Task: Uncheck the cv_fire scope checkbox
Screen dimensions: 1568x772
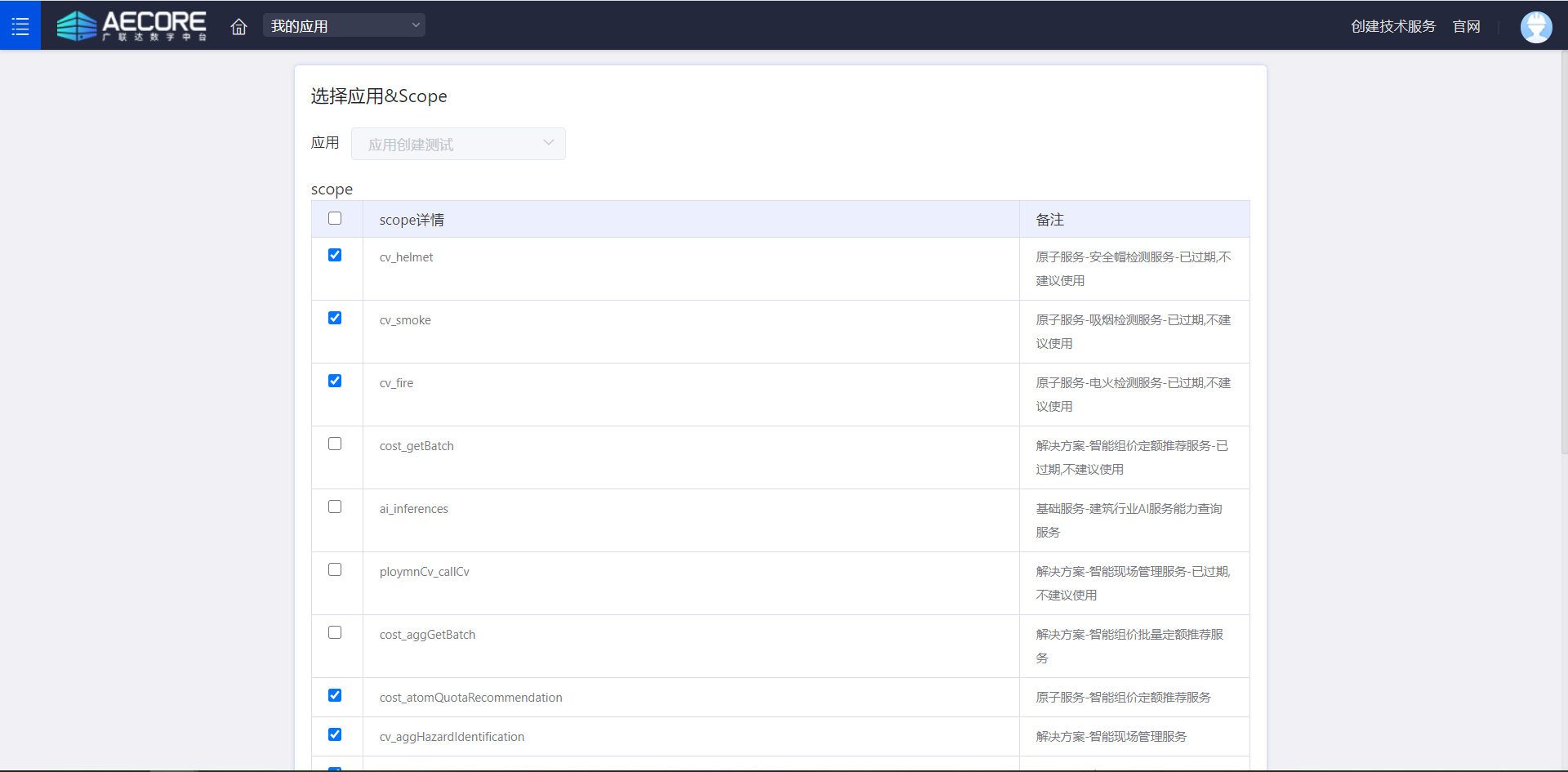Action: [x=335, y=381]
